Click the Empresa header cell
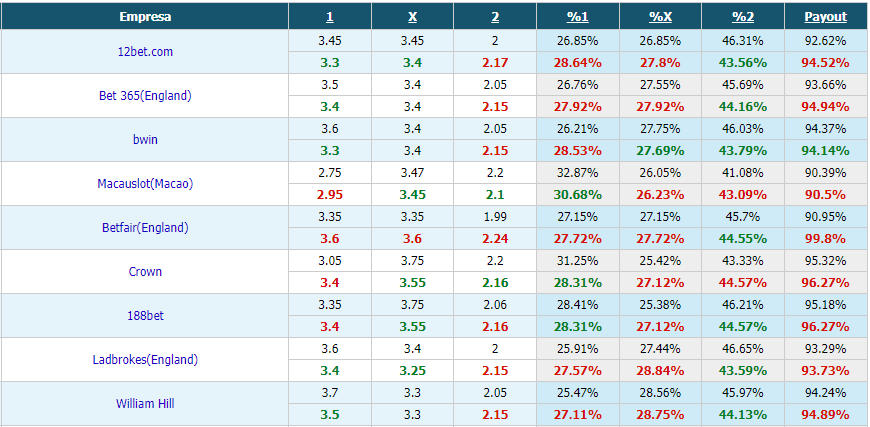 (145, 17)
